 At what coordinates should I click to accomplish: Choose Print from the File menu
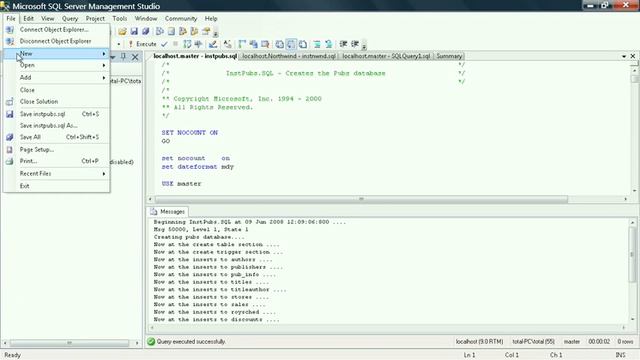[x=57, y=161]
